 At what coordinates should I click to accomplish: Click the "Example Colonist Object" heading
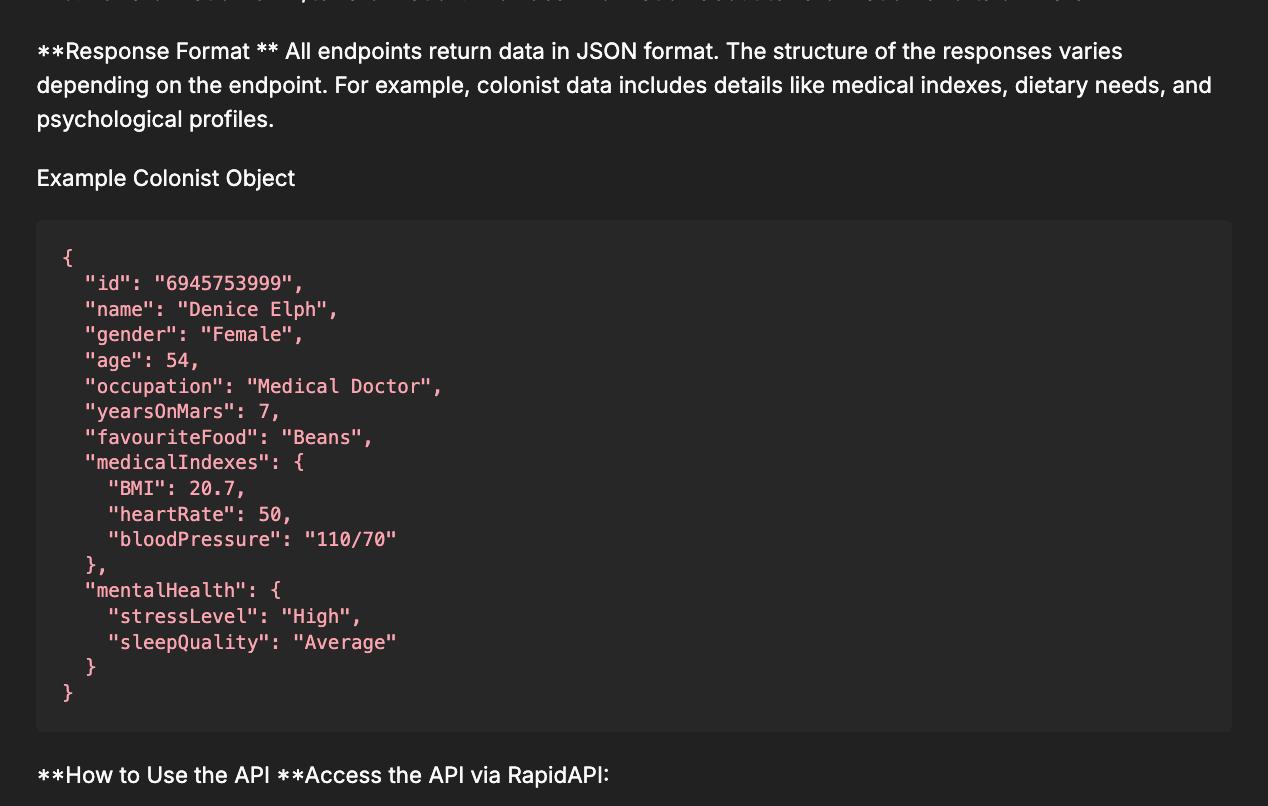coord(166,178)
